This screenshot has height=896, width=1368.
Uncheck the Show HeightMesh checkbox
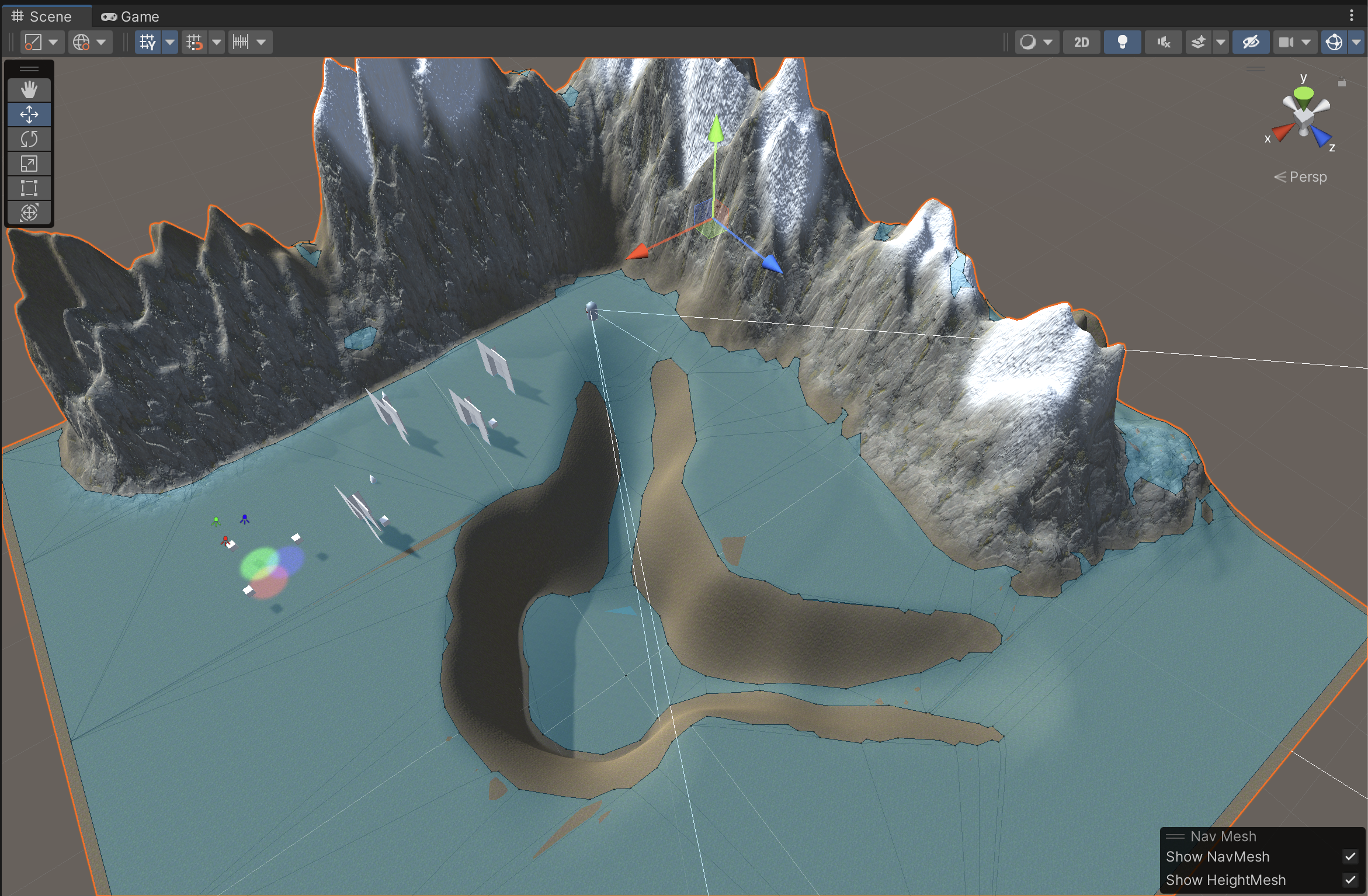[x=1349, y=880]
